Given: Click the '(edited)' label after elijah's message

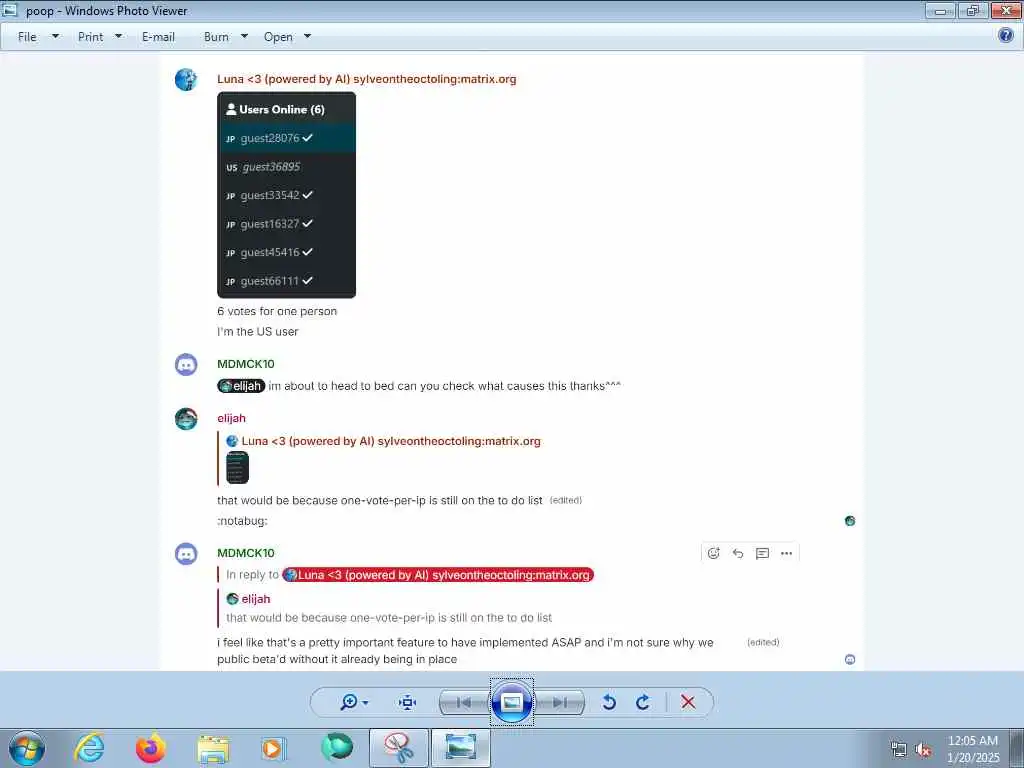Looking at the screenshot, I should pos(566,500).
